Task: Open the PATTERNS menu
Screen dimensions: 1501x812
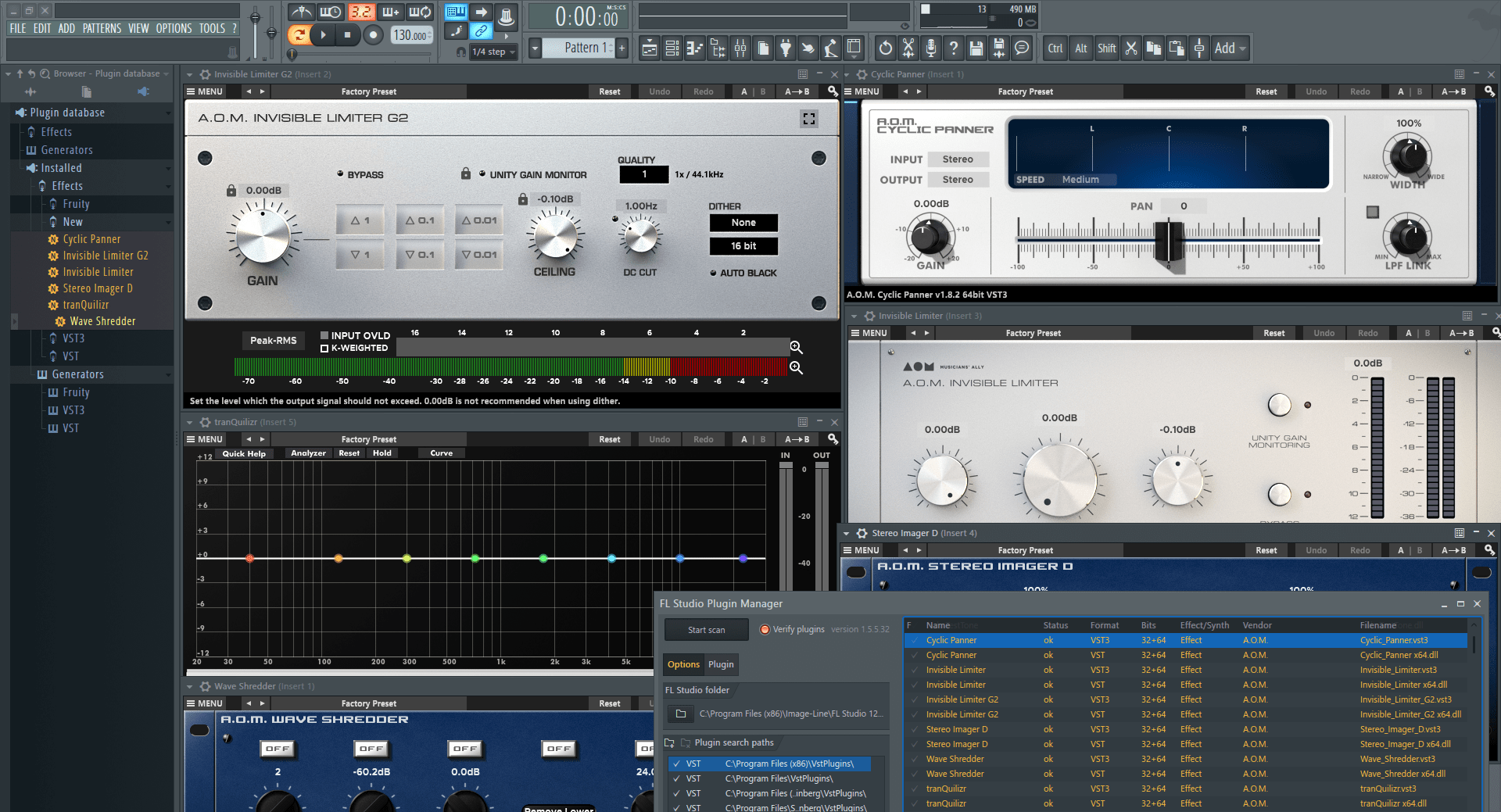Action: point(102,28)
